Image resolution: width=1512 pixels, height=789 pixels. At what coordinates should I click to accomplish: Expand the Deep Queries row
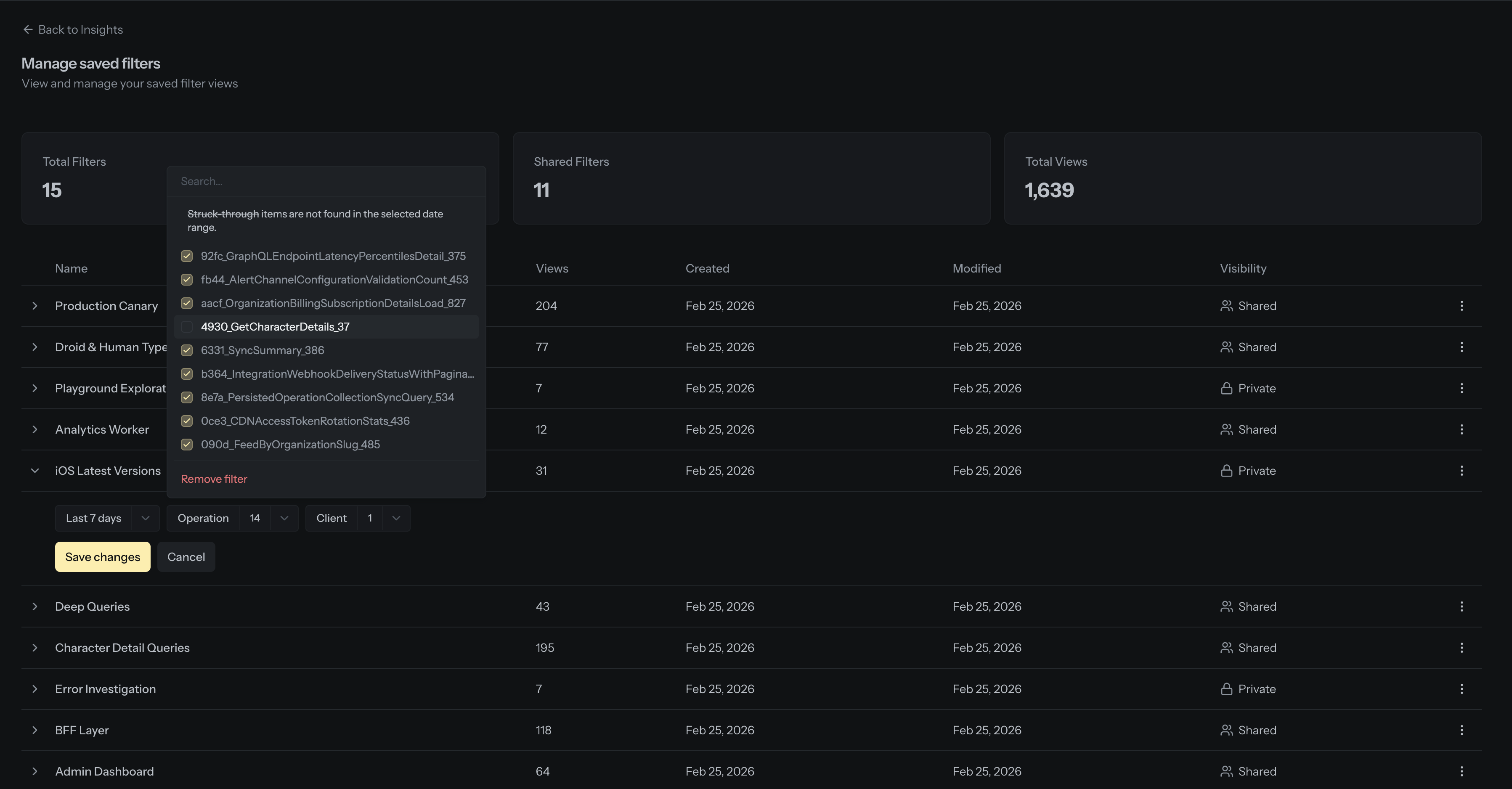click(34, 606)
